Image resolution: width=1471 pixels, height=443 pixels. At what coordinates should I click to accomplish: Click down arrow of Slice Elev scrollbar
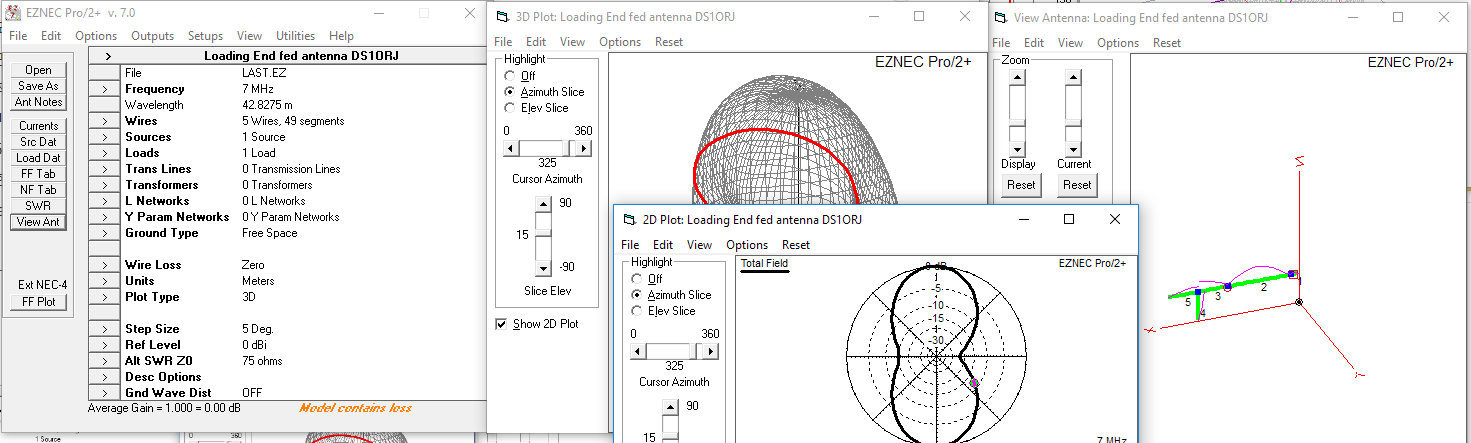click(543, 269)
